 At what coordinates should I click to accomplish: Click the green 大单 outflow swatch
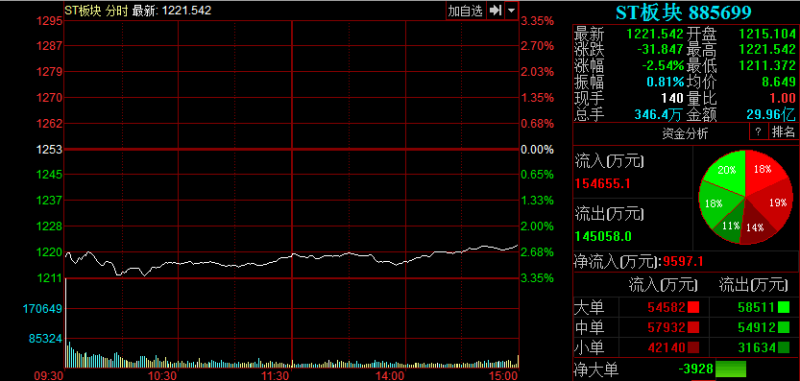point(783,308)
